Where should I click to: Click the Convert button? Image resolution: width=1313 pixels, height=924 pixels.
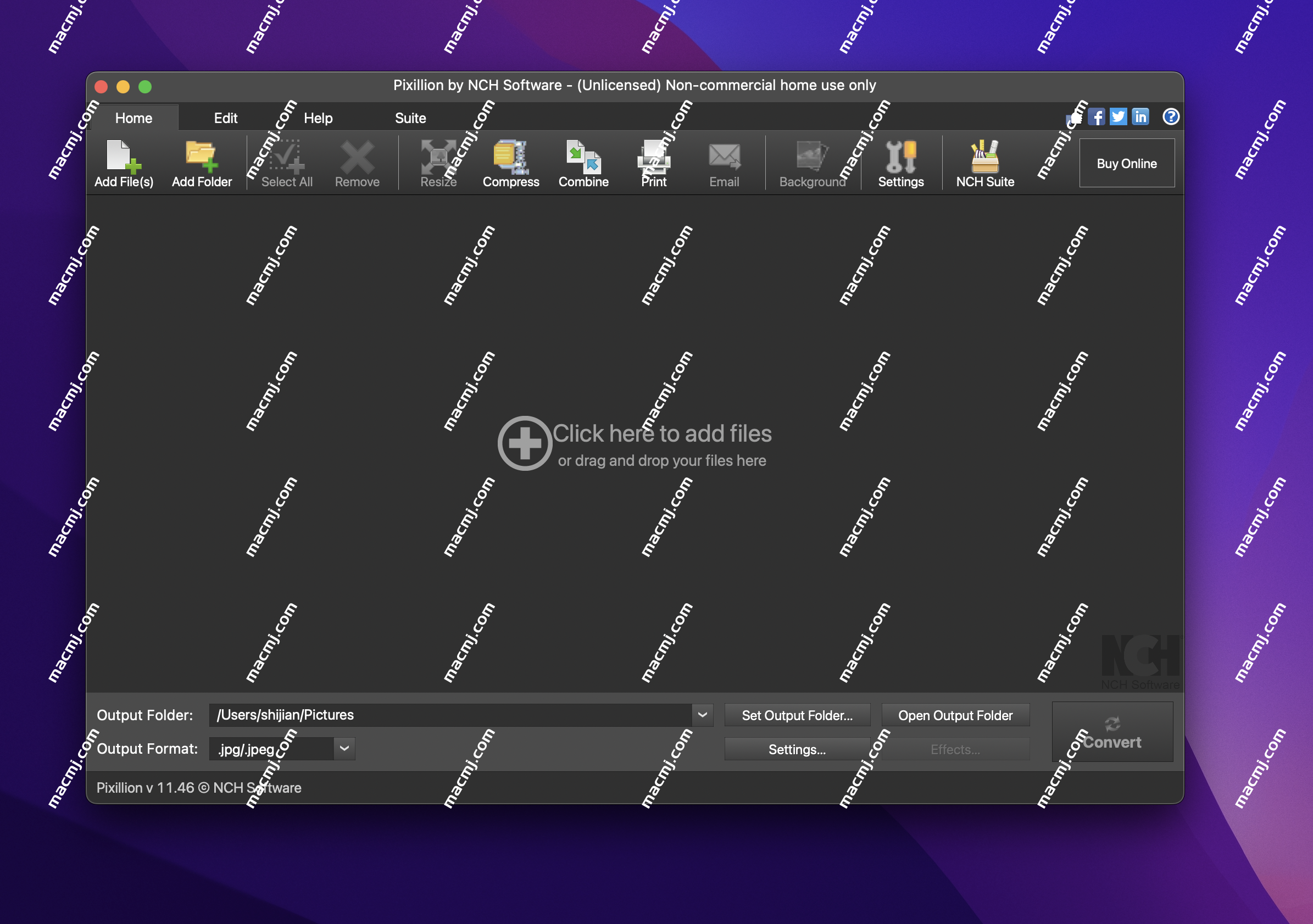tap(1112, 732)
